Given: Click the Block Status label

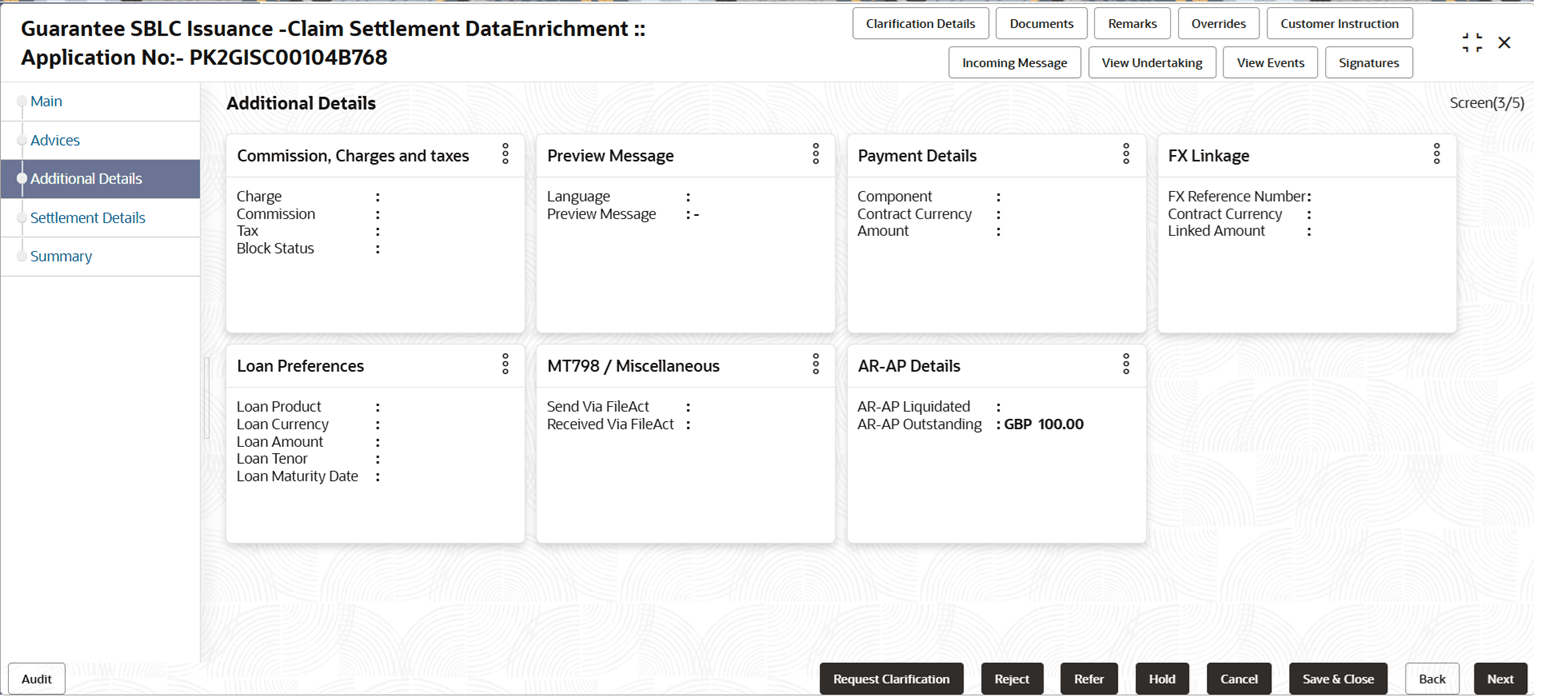Looking at the screenshot, I should click(275, 248).
